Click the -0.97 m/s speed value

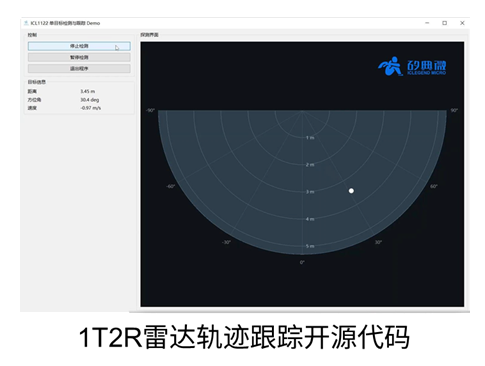coord(91,108)
